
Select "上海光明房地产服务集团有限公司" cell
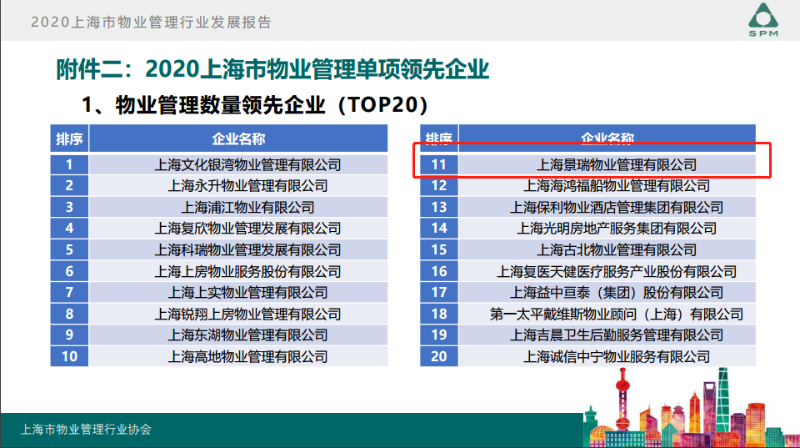tap(607, 228)
